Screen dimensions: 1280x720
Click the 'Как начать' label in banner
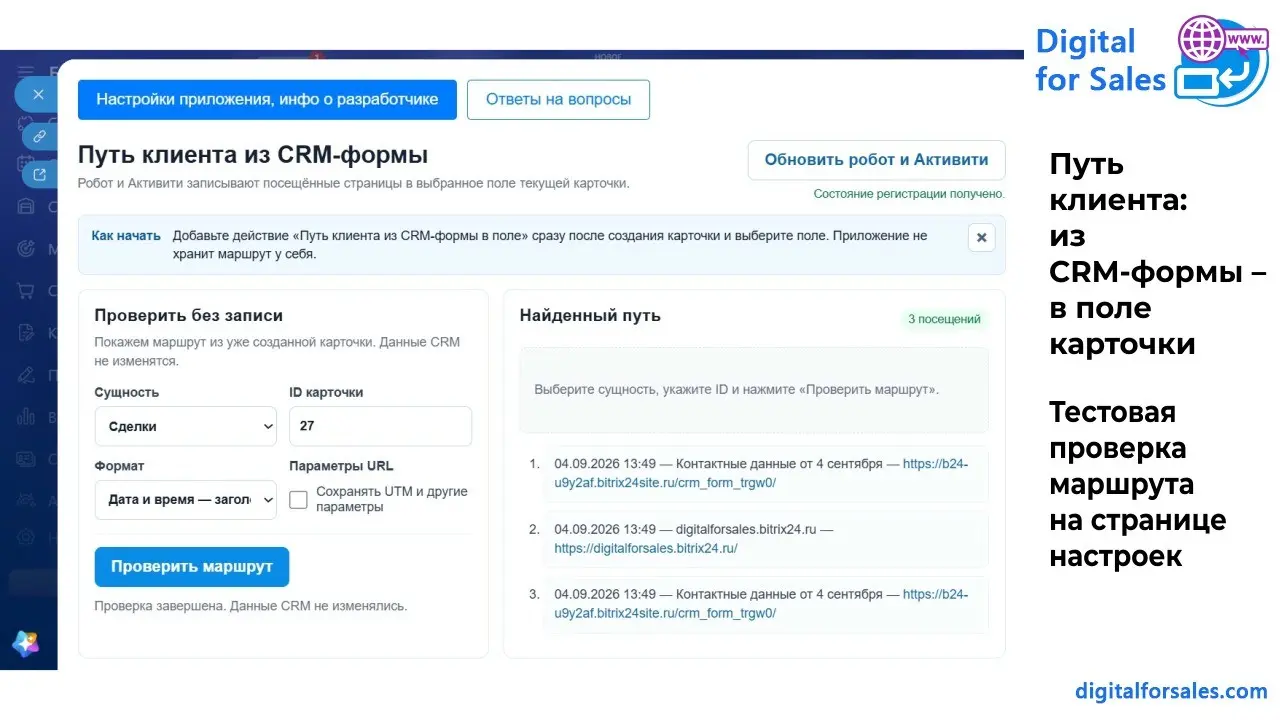pyautogui.click(x=126, y=236)
